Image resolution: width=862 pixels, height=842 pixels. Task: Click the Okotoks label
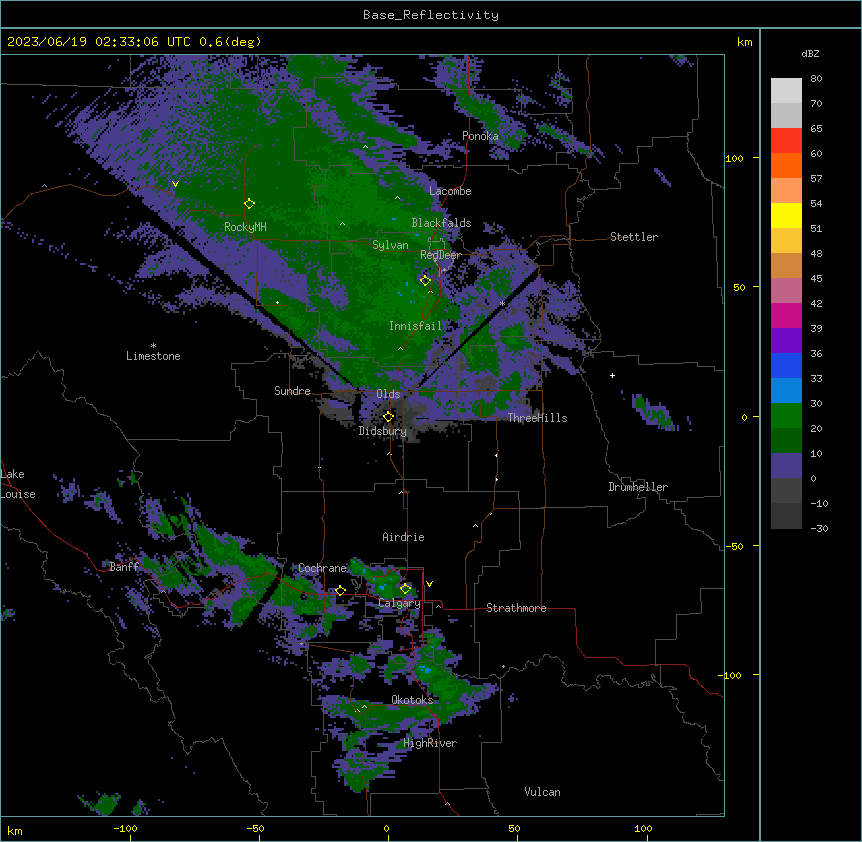pyautogui.click(x=412, y=700)
